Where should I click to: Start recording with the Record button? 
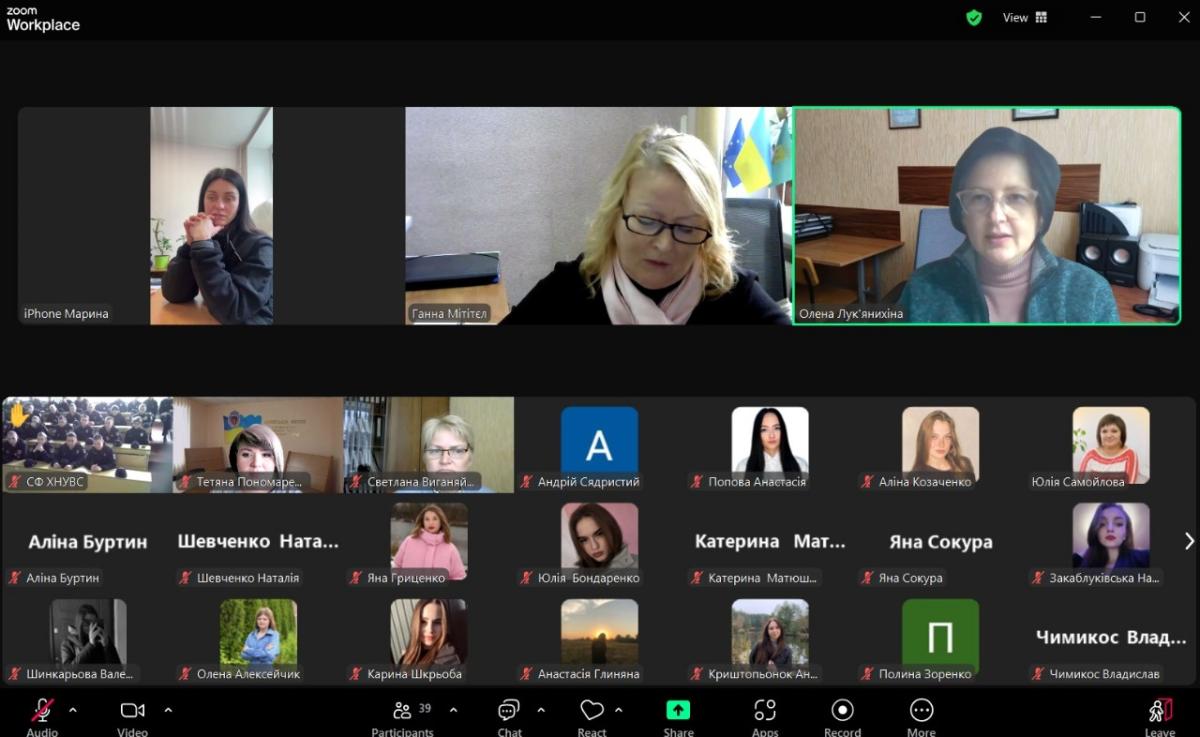pos(843,717)
